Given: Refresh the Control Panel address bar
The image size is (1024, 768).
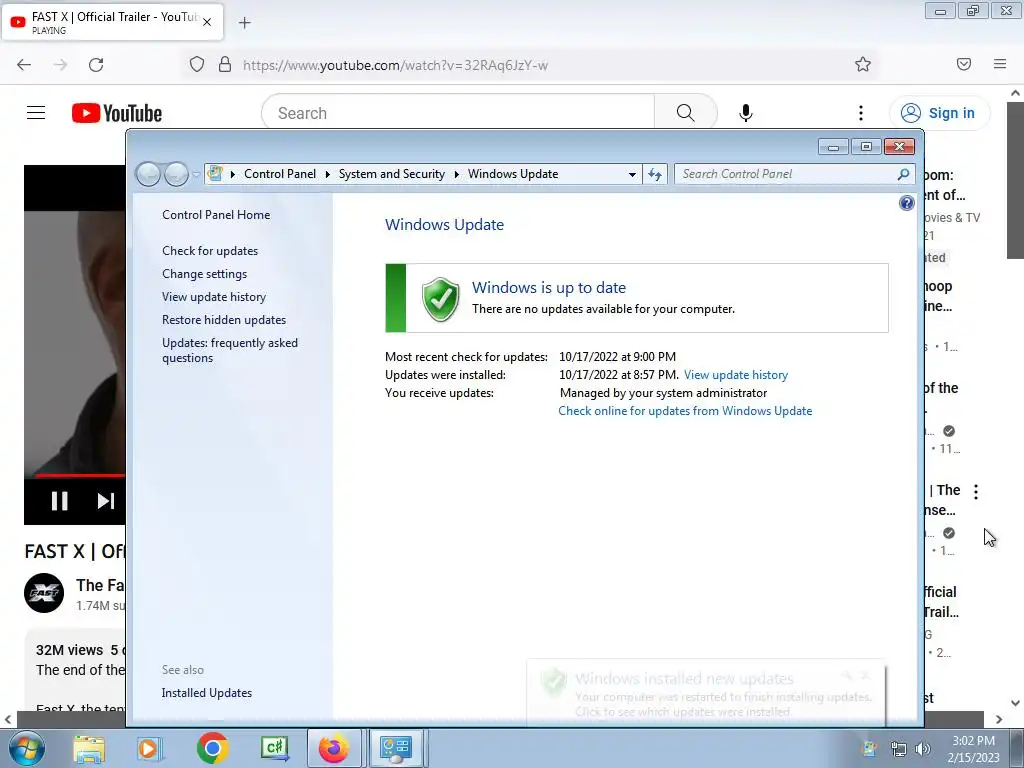Looking at the screenshot, I should (654, 174).
